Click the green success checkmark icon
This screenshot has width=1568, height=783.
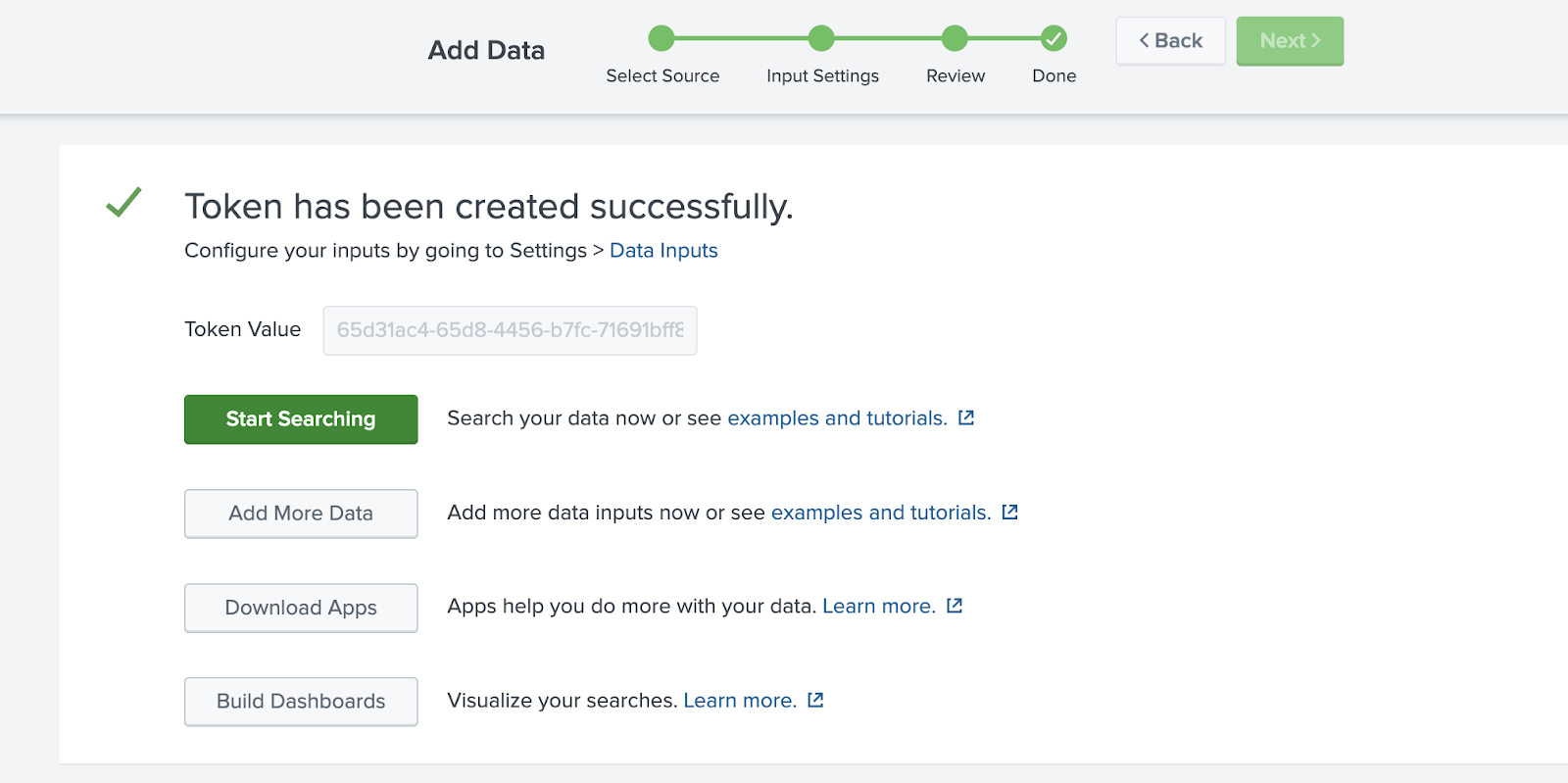click(123, 203)
